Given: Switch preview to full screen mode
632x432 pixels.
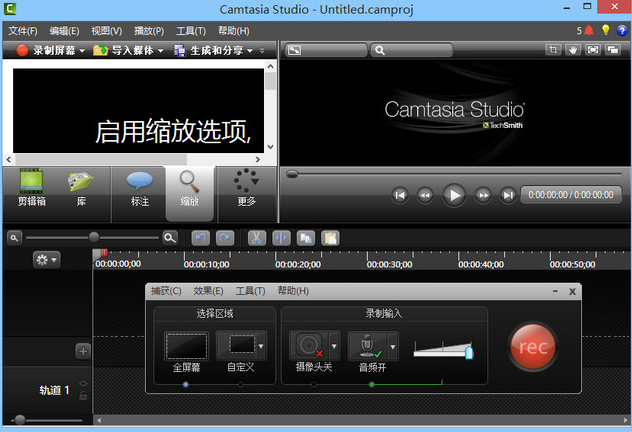Looking at the screenshot, I should (592, 50).
